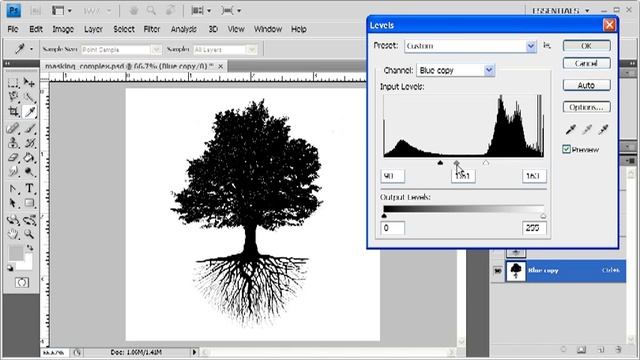
Task: Toggle Quick Mask mode
Action: (22, 282)
